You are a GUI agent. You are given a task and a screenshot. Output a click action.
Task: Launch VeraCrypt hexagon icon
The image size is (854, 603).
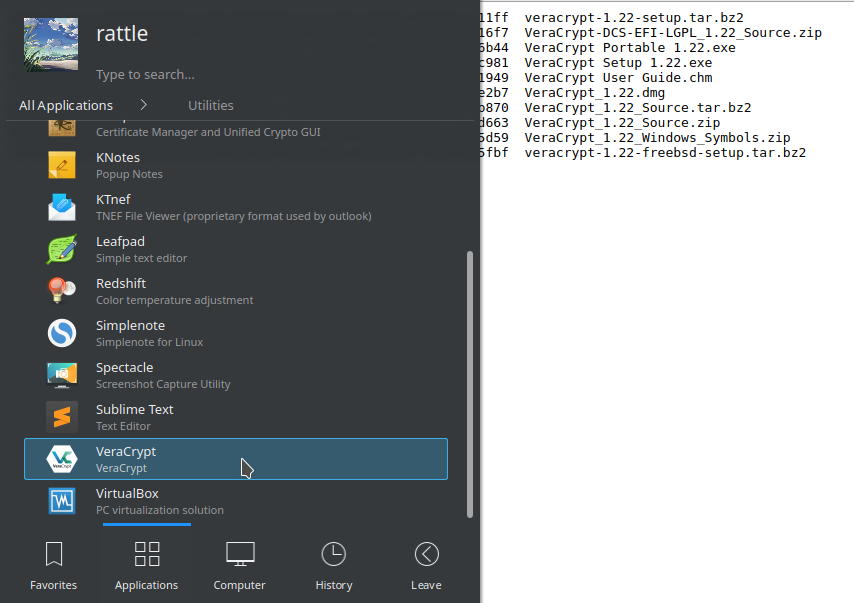62,459
